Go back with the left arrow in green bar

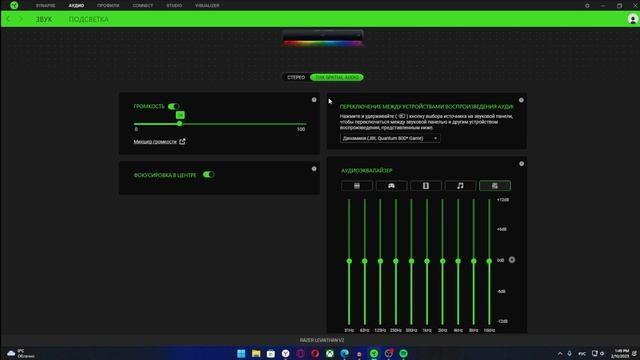[x=8, y=19]
